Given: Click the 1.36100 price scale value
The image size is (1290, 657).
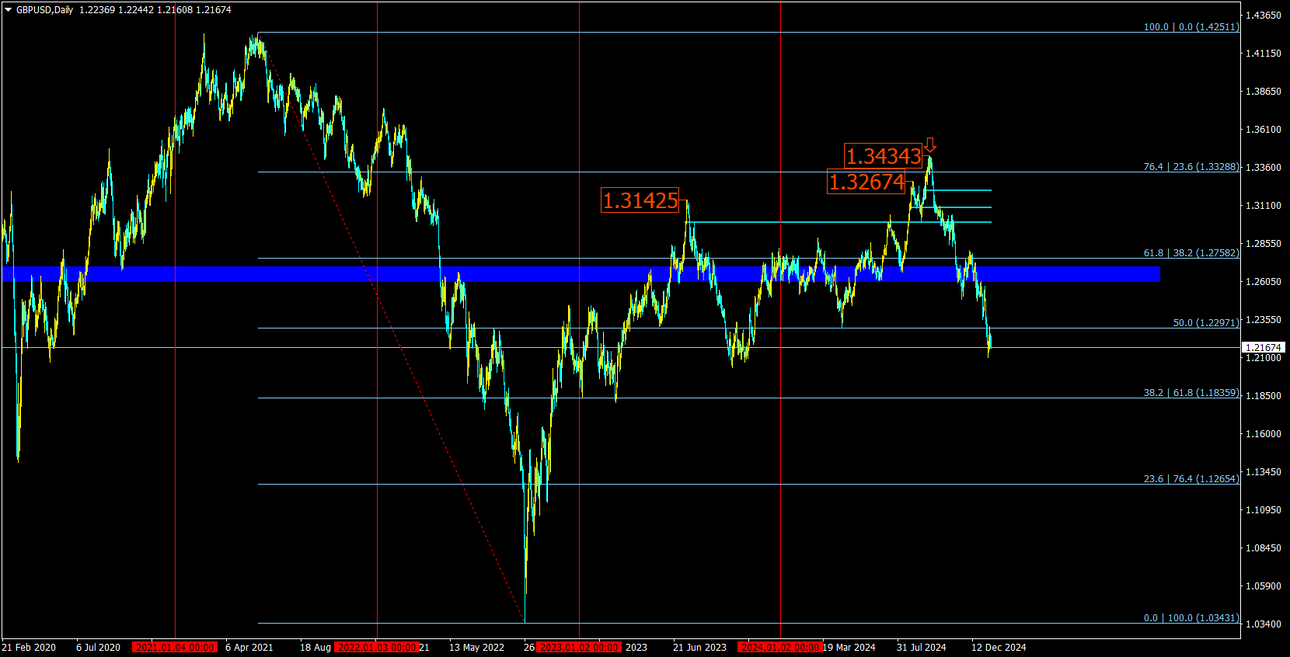Looking at the screenshot, I should [x=1262, y=130].
